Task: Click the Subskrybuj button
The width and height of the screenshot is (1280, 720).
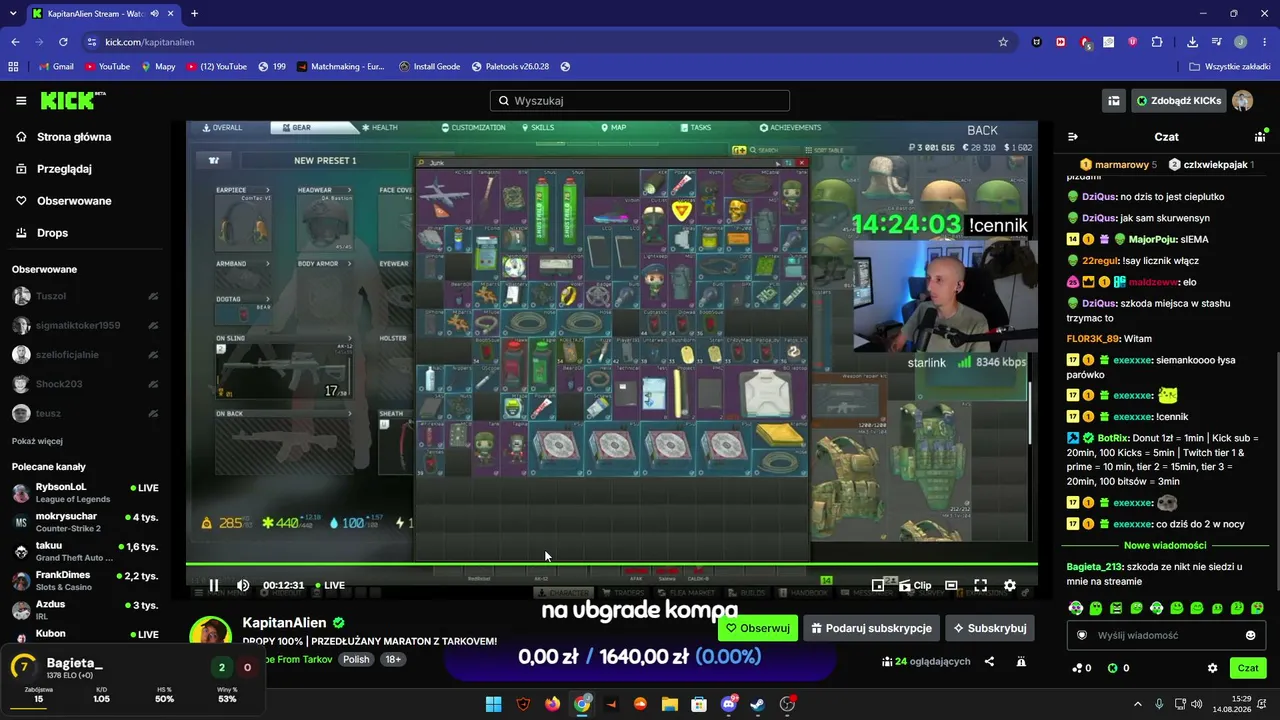Action: [990, 628]
